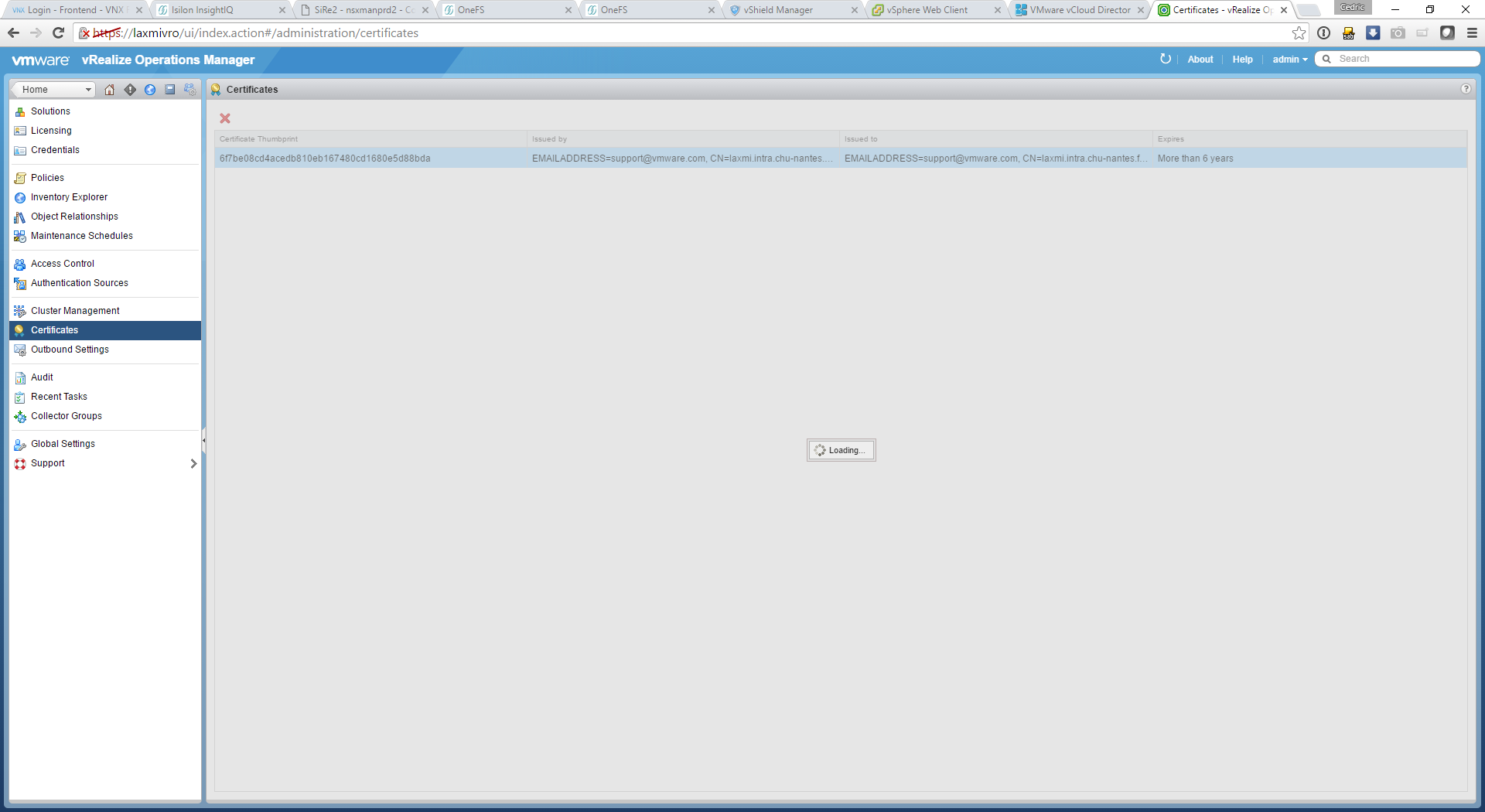
Task: Switch to the vSphere Web Client tab
Action: (927, 10)
